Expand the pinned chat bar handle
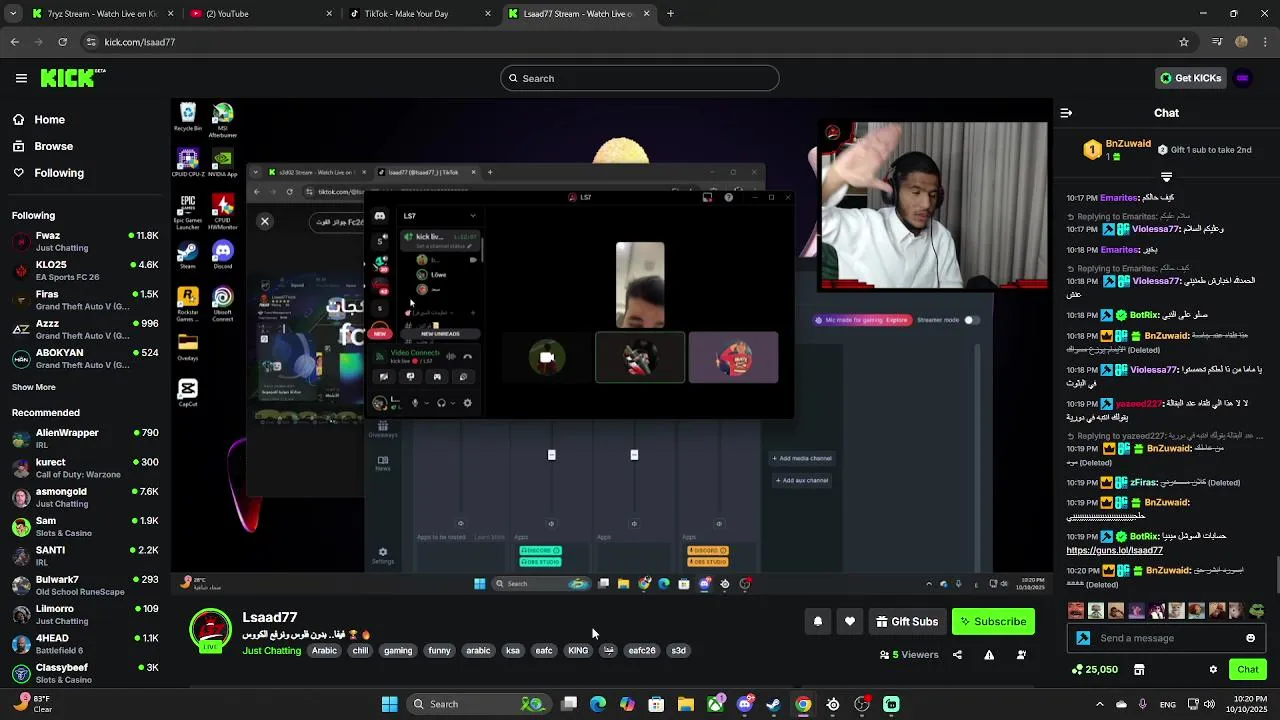Image resolution: width=1280 pixels, height=720 pixels. tap(1166, 177)
